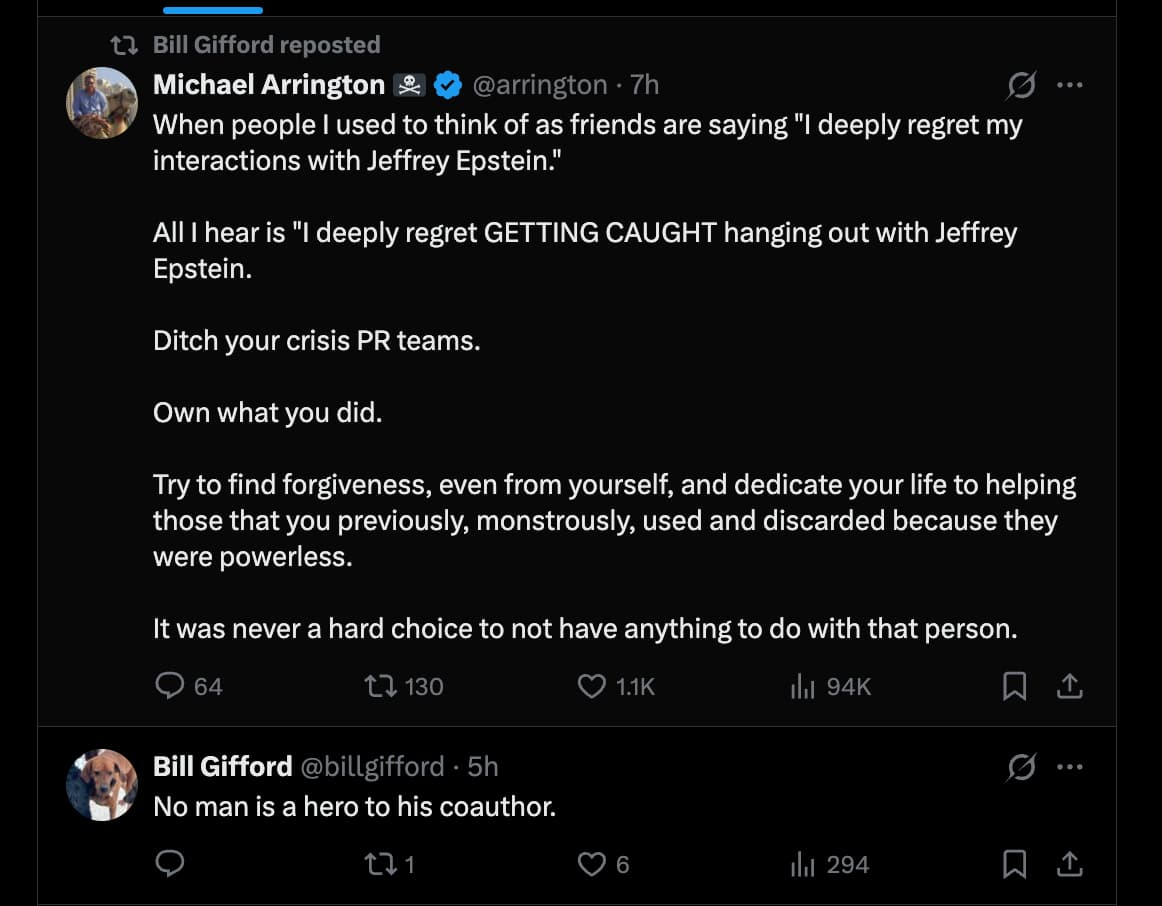Like Michael Arrington's post
The width and height of the screenshot is (1162, 906).
pyautogui.click(x=593, y=686)
